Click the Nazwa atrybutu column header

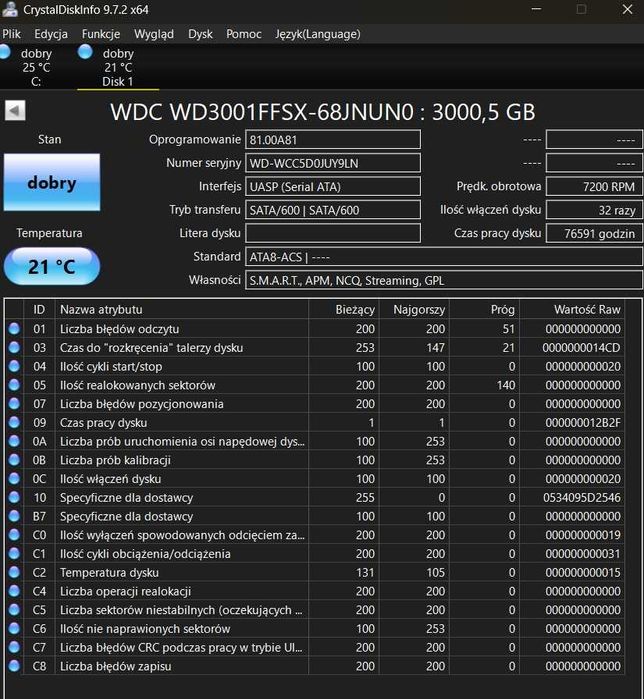[181, 309]
